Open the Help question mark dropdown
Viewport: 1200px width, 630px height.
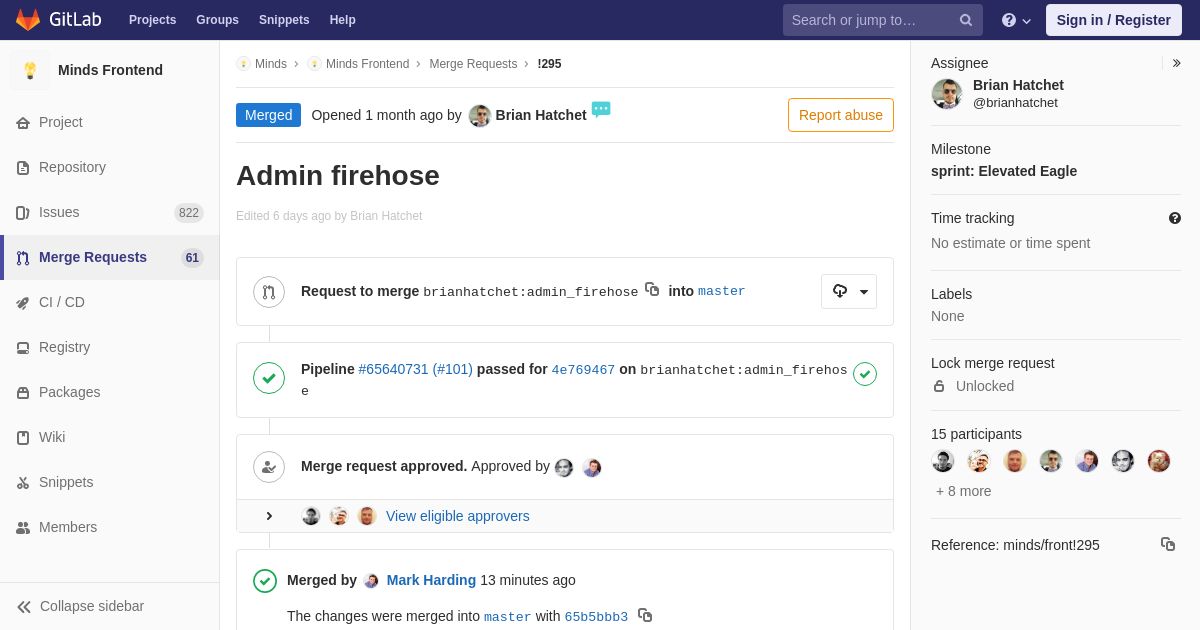tap(1016, 20)
